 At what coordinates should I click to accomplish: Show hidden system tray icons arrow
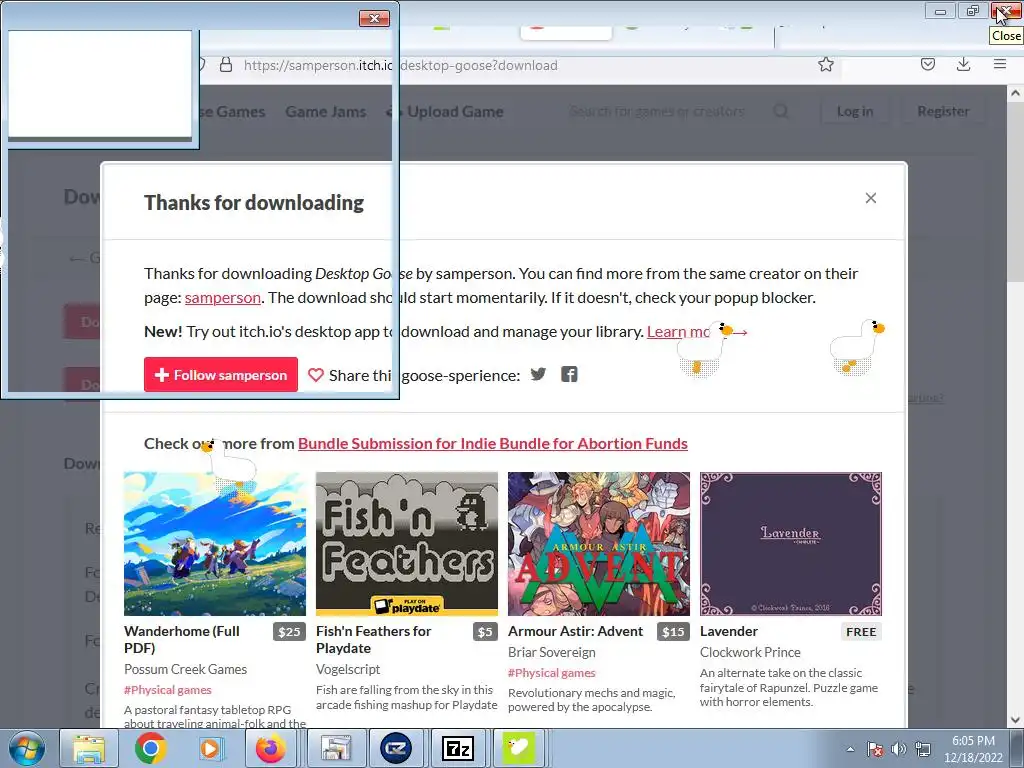point(850,749)
